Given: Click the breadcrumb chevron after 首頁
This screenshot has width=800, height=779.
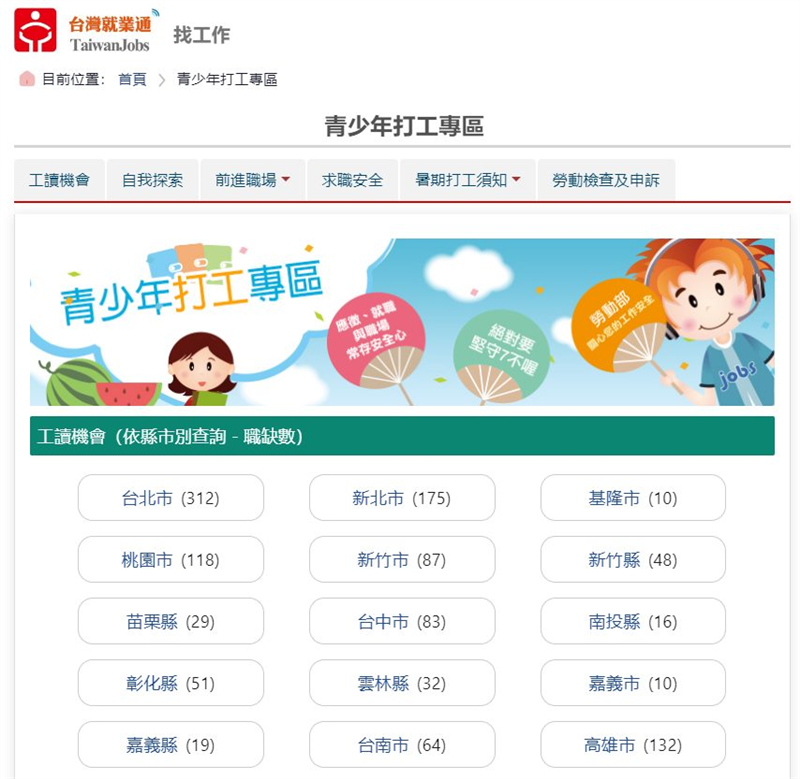Looking at the screenshot, I should (x=162, y=80).
